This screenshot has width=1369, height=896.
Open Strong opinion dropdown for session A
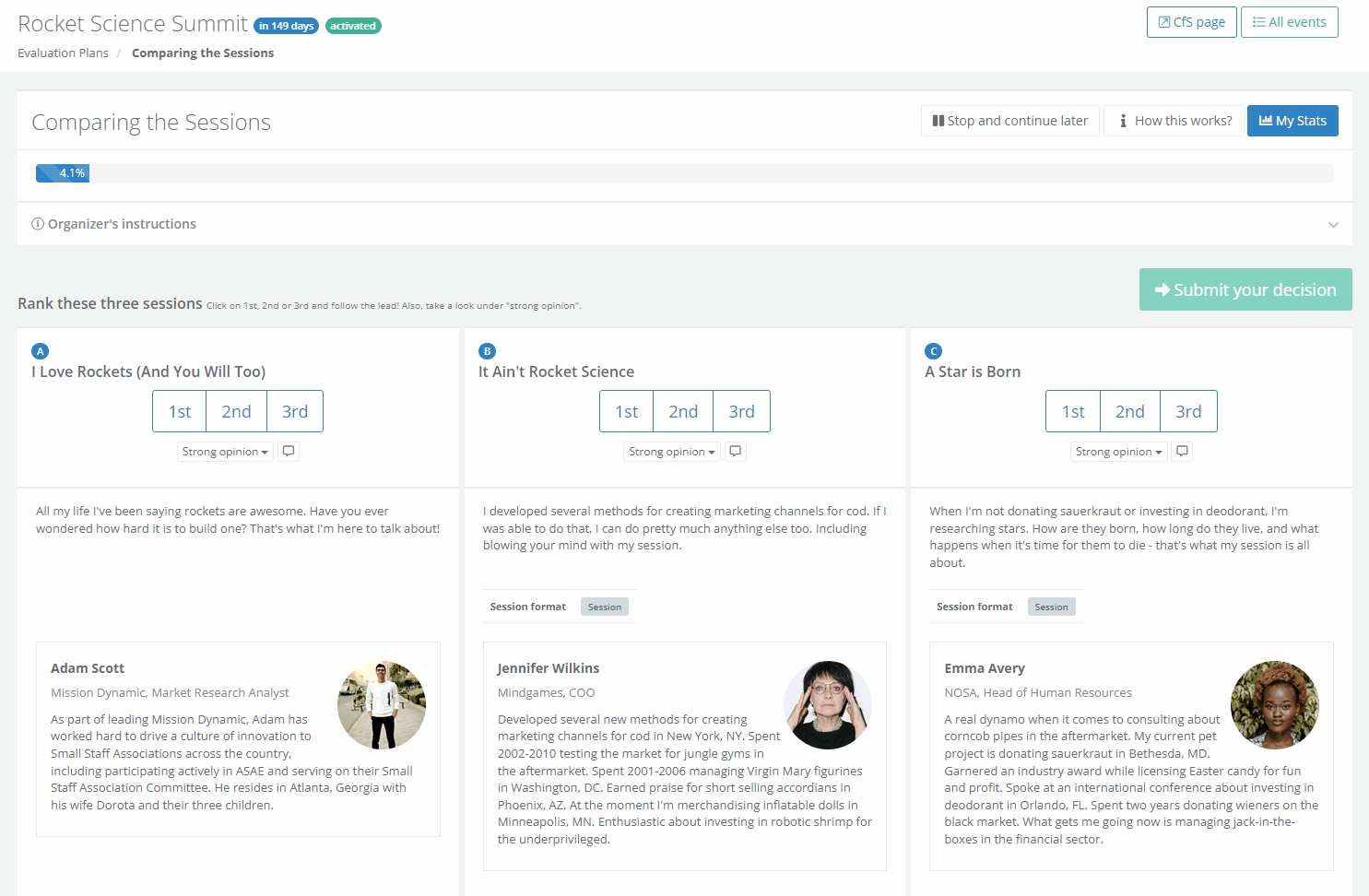click(225, 452)
